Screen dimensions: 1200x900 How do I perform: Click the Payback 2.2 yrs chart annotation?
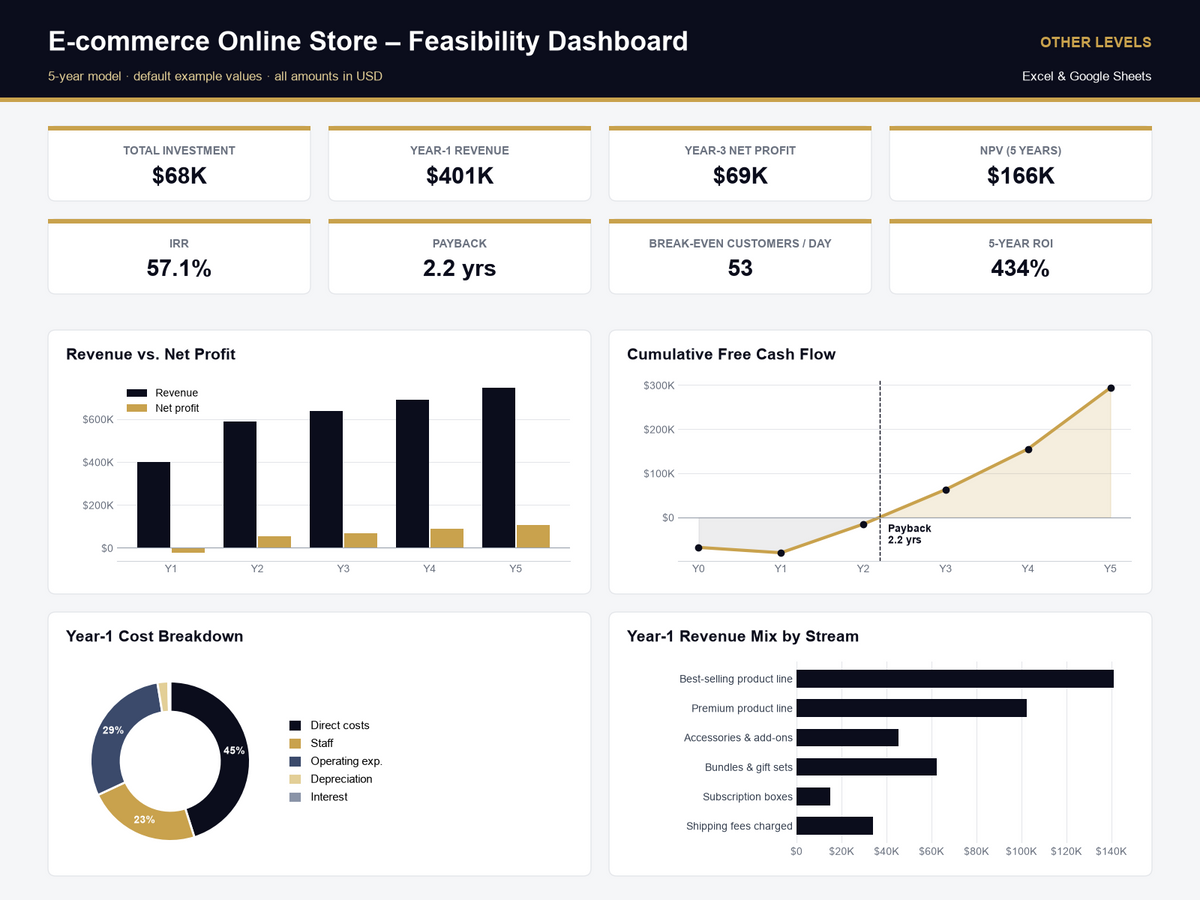pyautogui.click(x=909, y=534)
